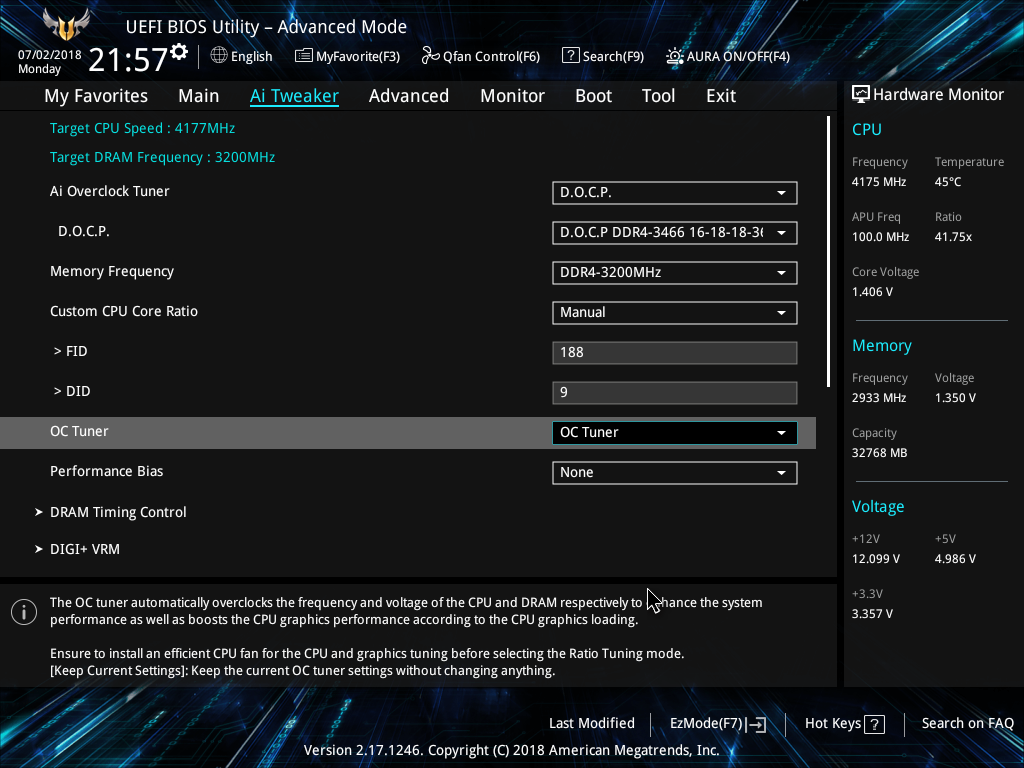
Task: Click the Hardware Monitor display icon
Action: point(861,95)
